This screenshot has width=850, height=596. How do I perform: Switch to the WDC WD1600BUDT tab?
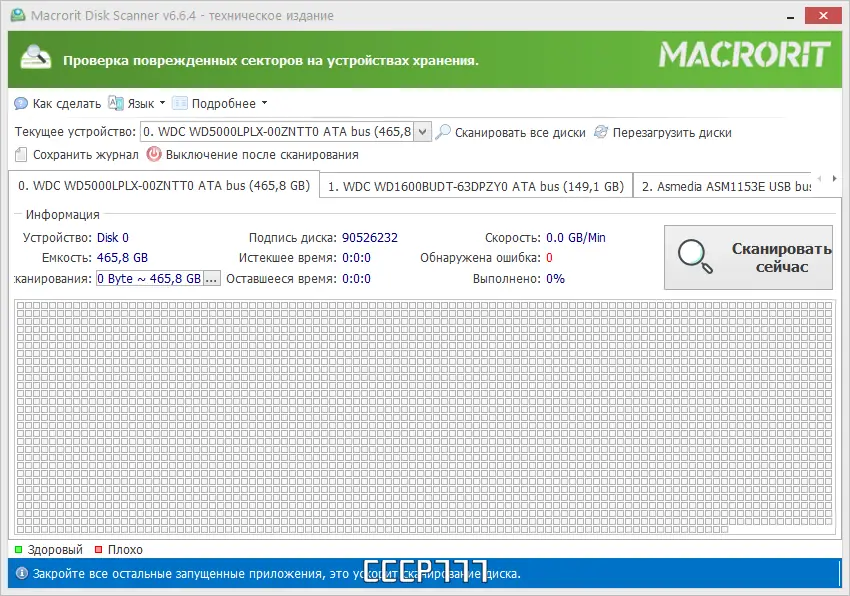coord(475,185)
